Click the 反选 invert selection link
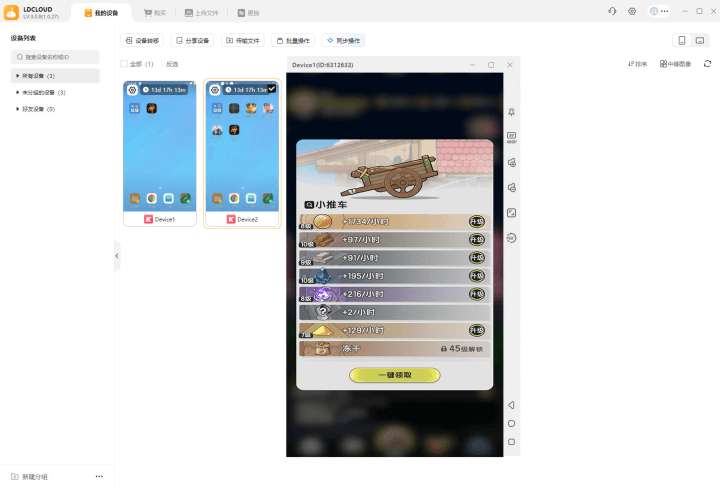The height and width of the screenshot is (488, 720). pyautogui.click(x=172, y=64)
